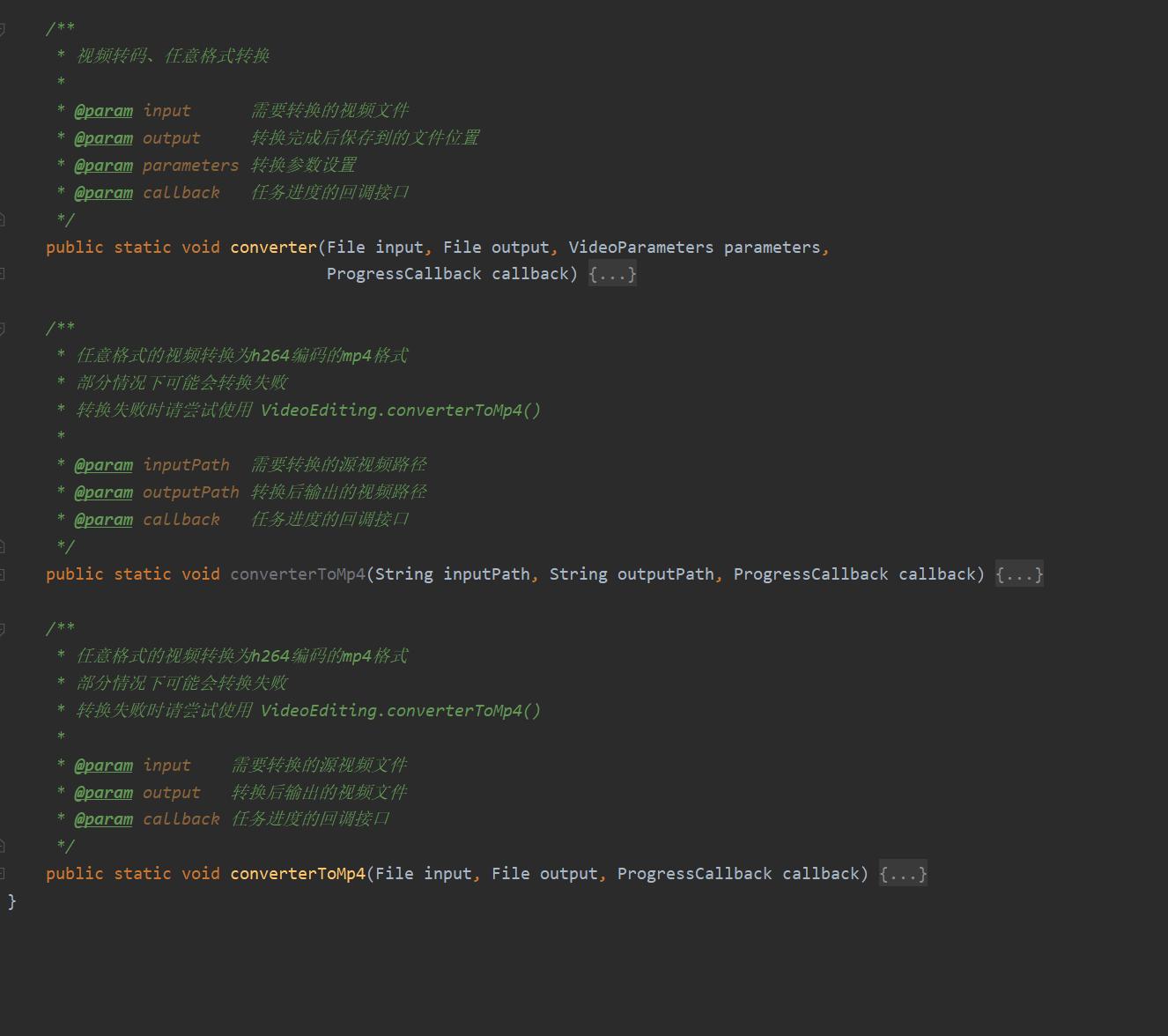
Task: Click the parameters argument name after VideoParameters
Action: (x=773, y=248)
